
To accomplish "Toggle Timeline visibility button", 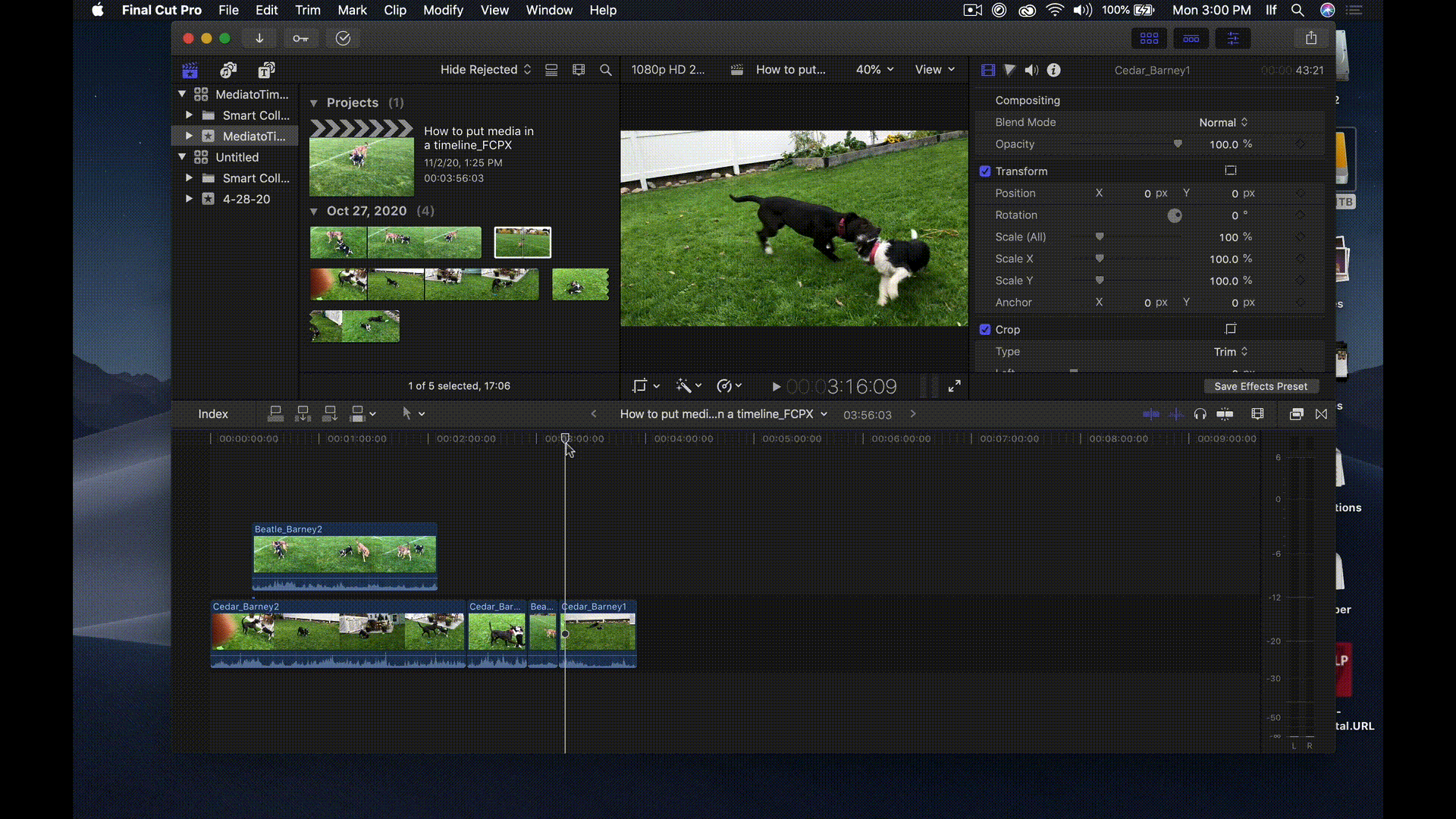I will (x=1191, y=39).
